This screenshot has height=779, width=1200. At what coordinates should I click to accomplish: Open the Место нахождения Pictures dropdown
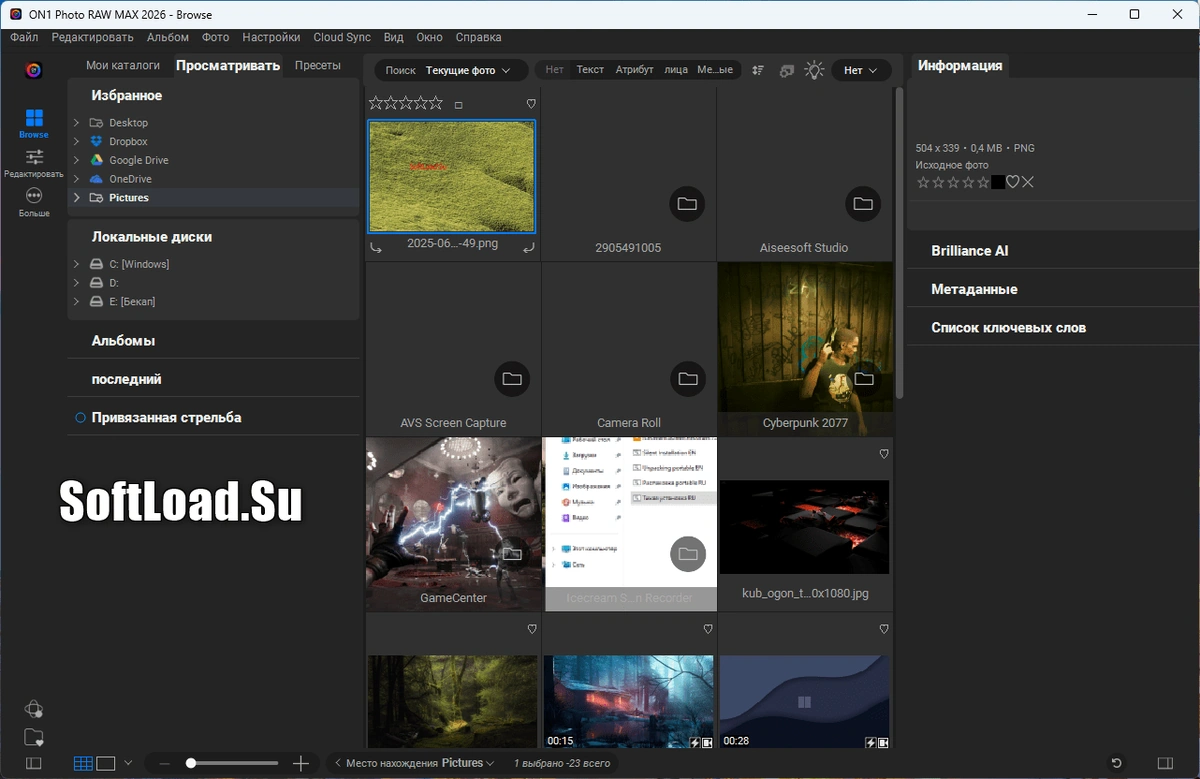414,763
